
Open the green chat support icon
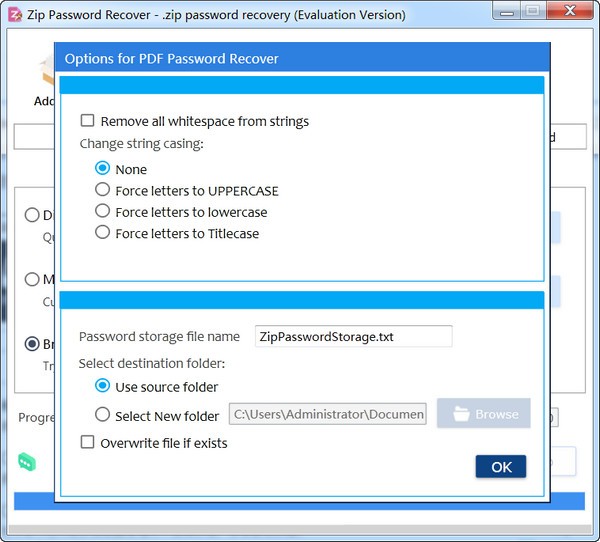(27, 462)
